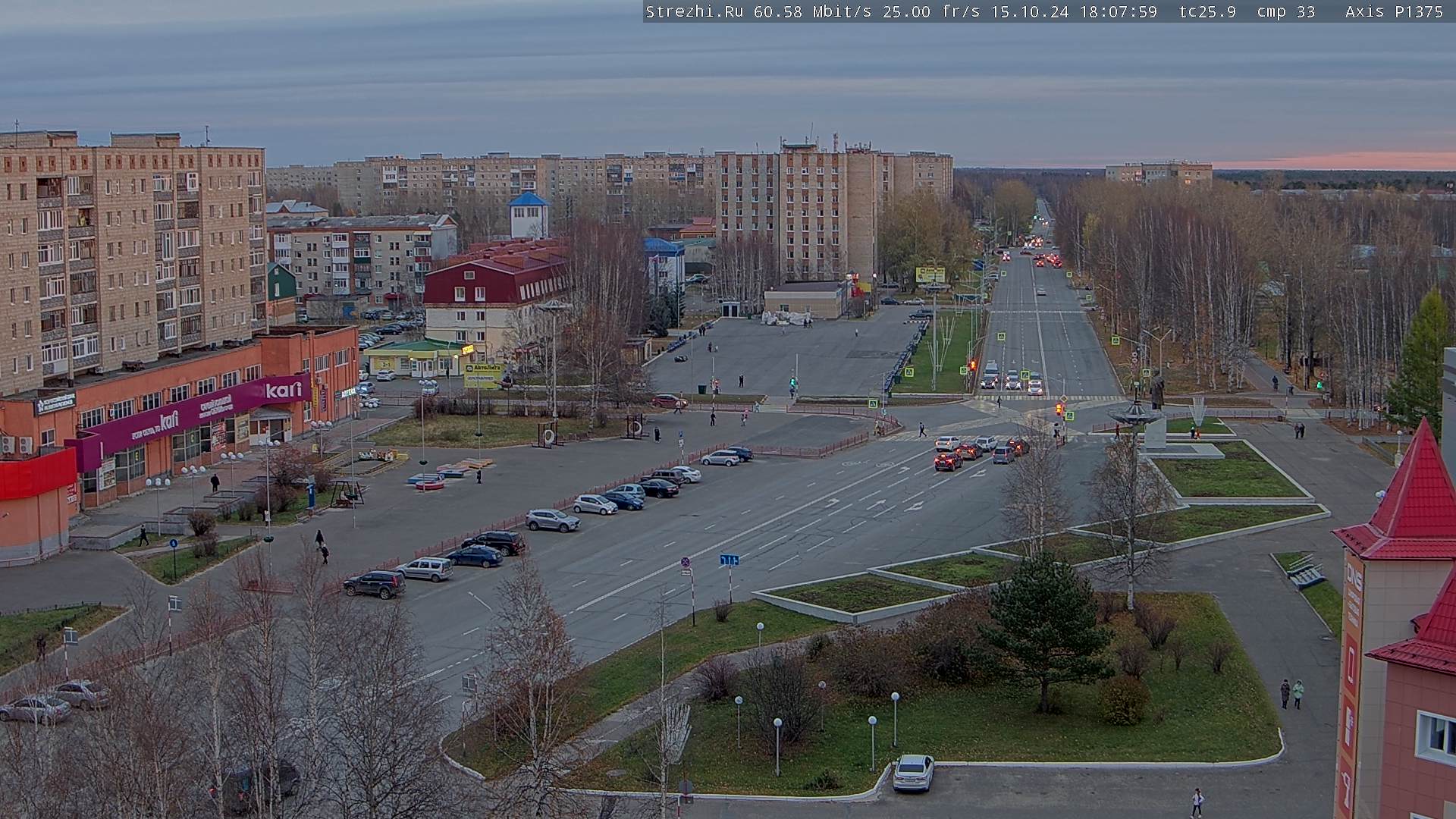This screenshot has width=1456, height=819.
Task: Select the tc25.9 temperature readout
Action: pos(1207,11)
